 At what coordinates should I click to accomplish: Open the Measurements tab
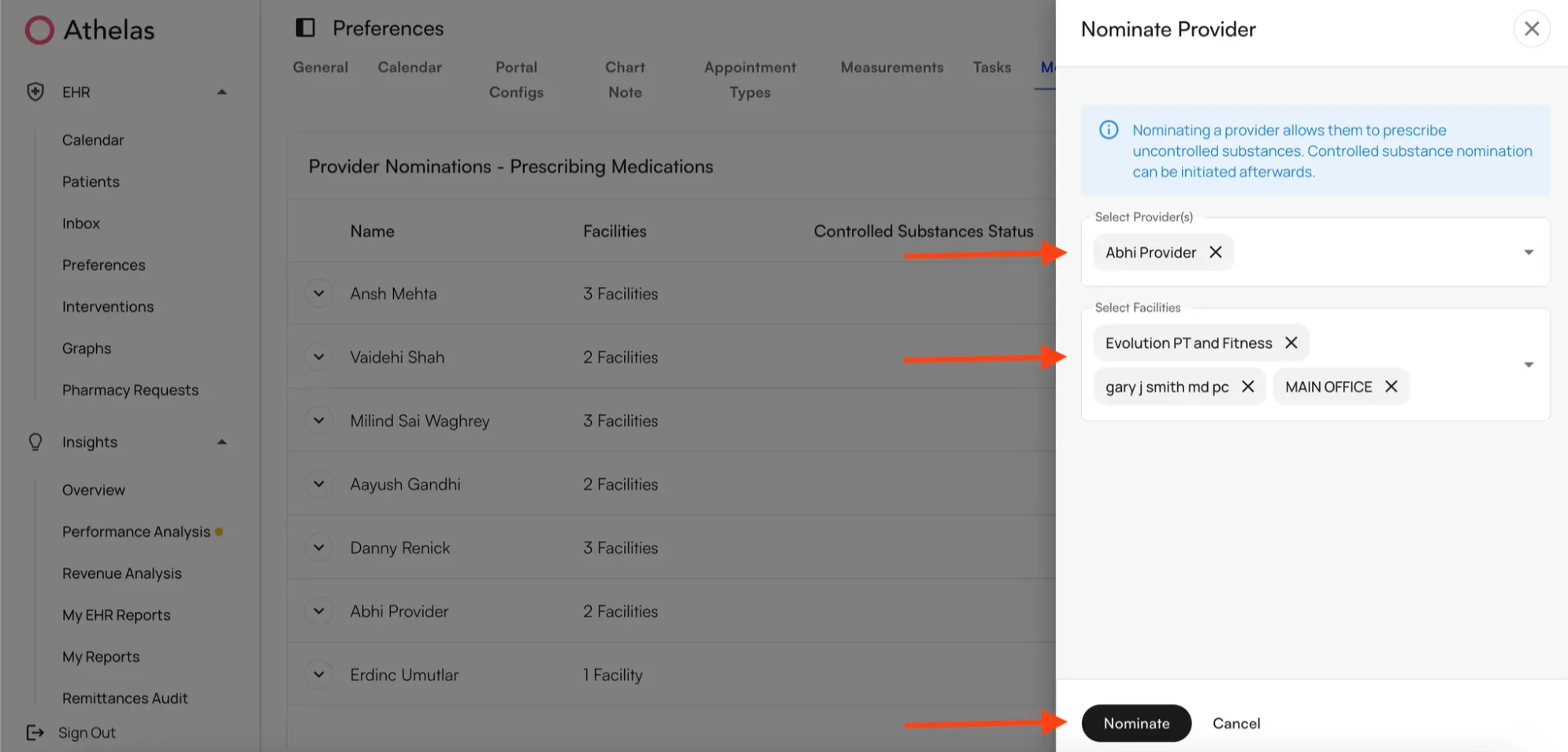(891, 68)
